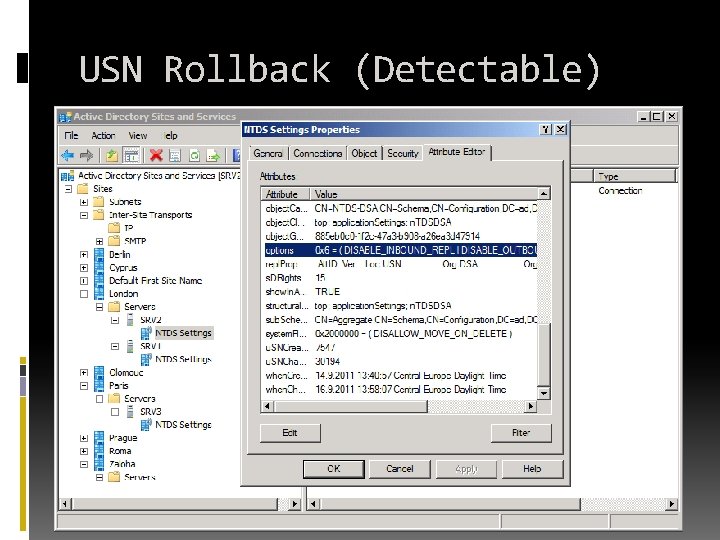Click the Value column header

pyautogui.click(x=423, y=194)
